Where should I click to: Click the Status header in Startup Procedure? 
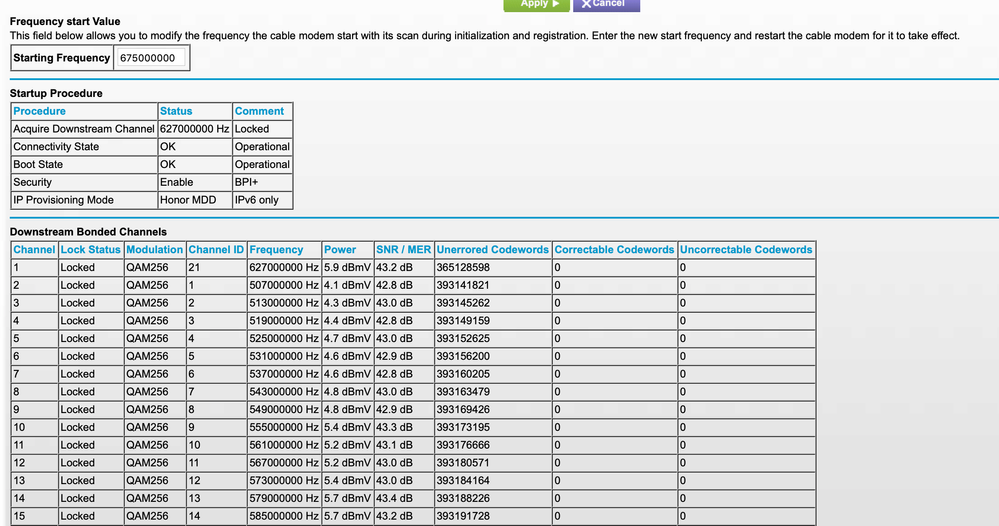click(x=176, y=111)
